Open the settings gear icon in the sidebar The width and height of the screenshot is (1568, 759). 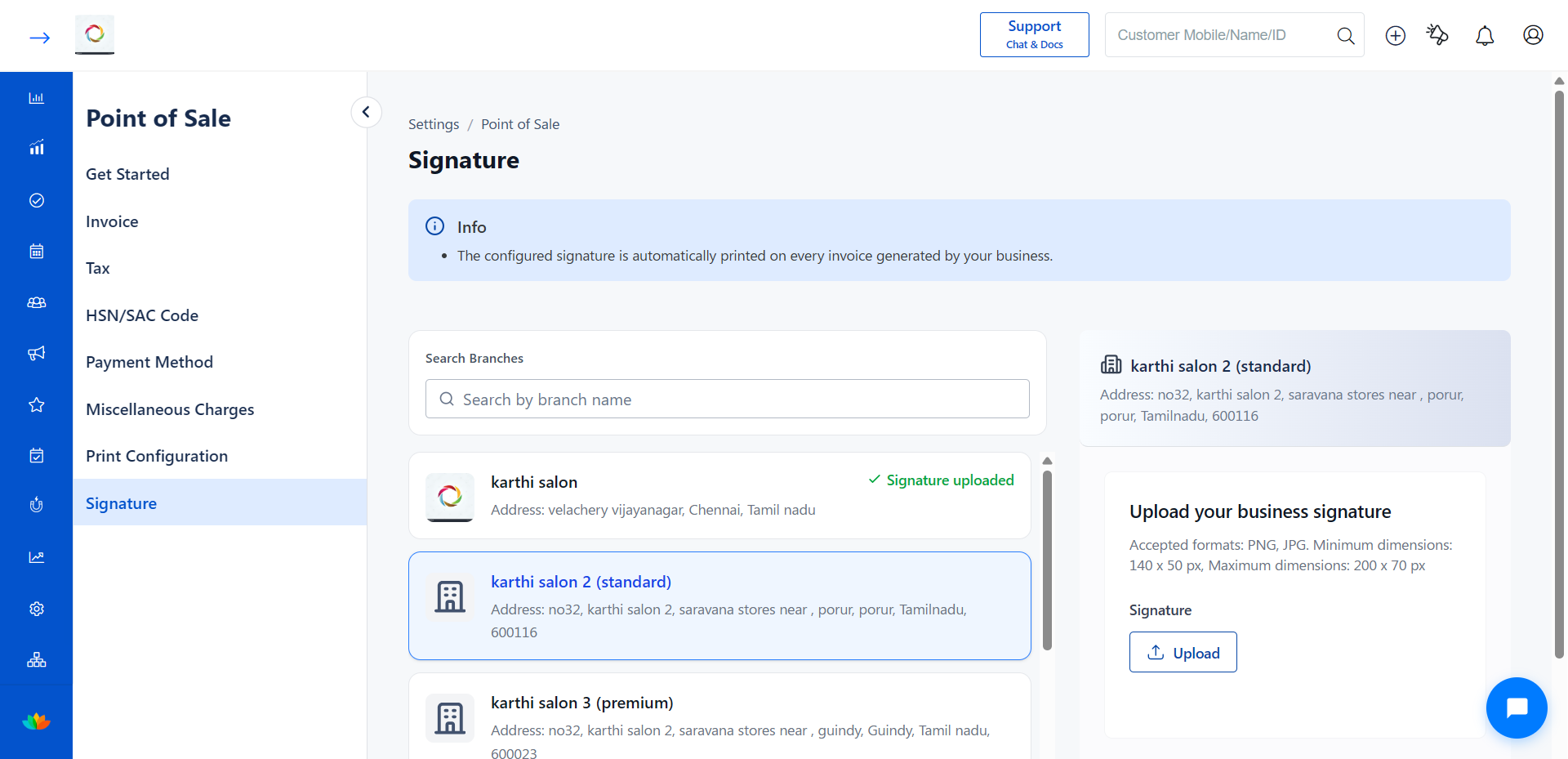(37, 609)
